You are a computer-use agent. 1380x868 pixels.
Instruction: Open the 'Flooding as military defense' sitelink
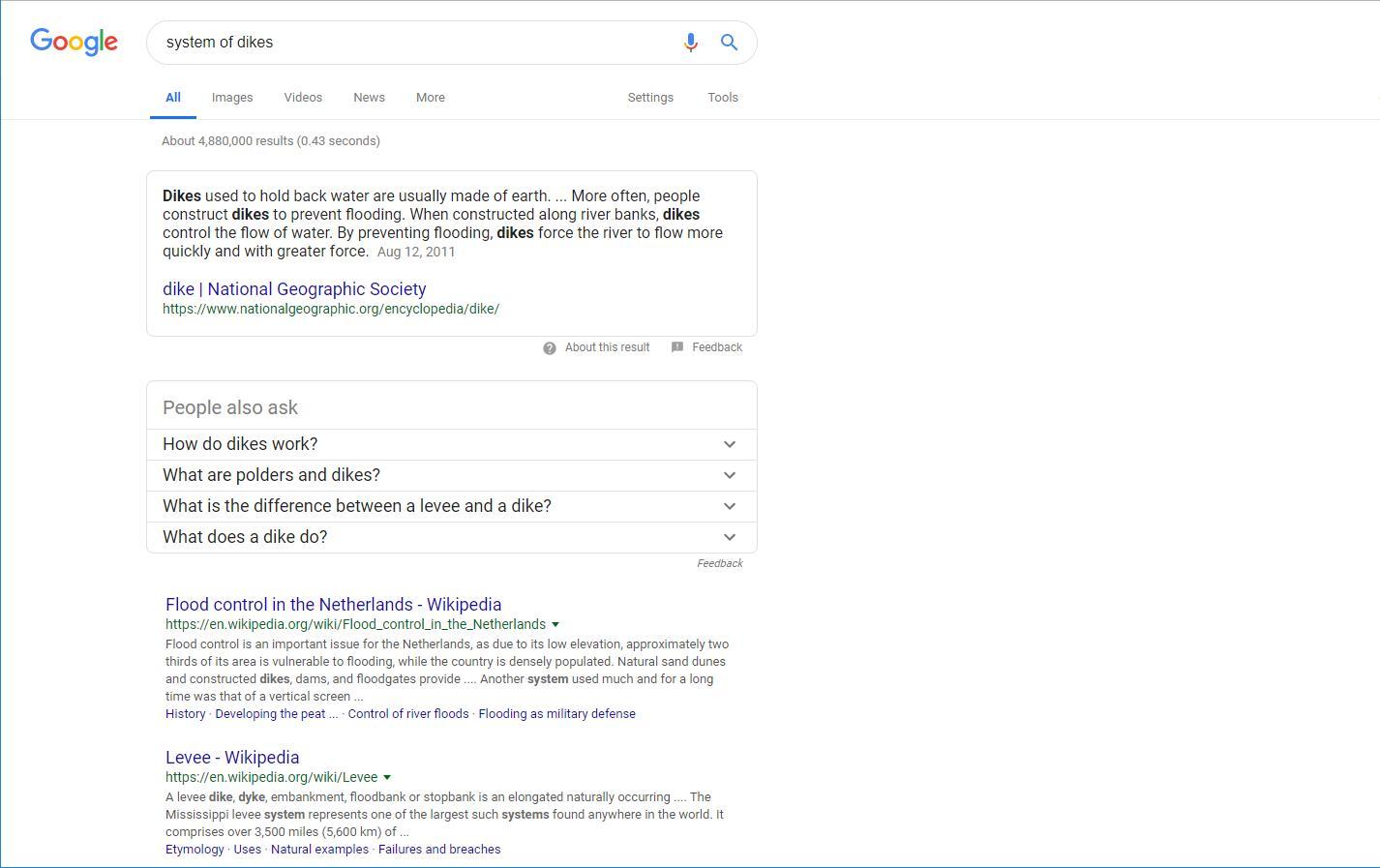(x=557, y=714)
